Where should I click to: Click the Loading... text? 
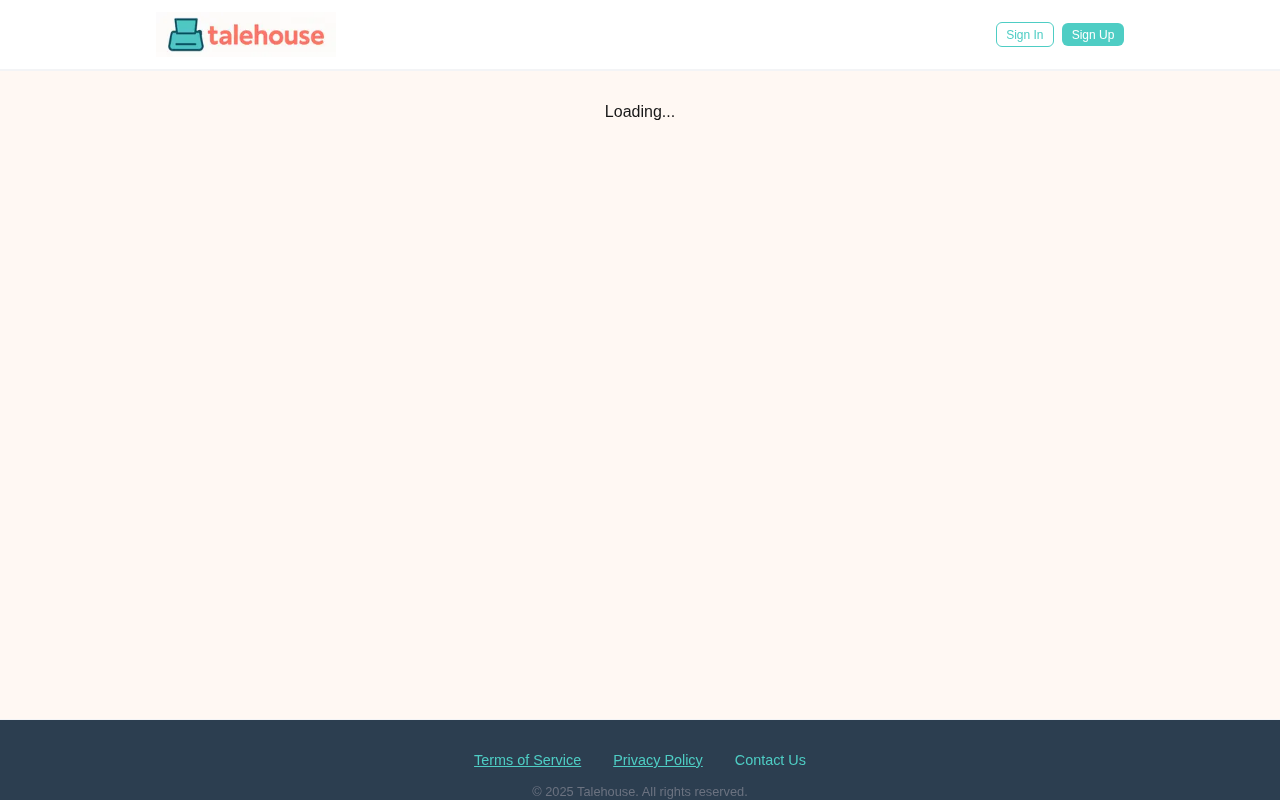[640, 112]
